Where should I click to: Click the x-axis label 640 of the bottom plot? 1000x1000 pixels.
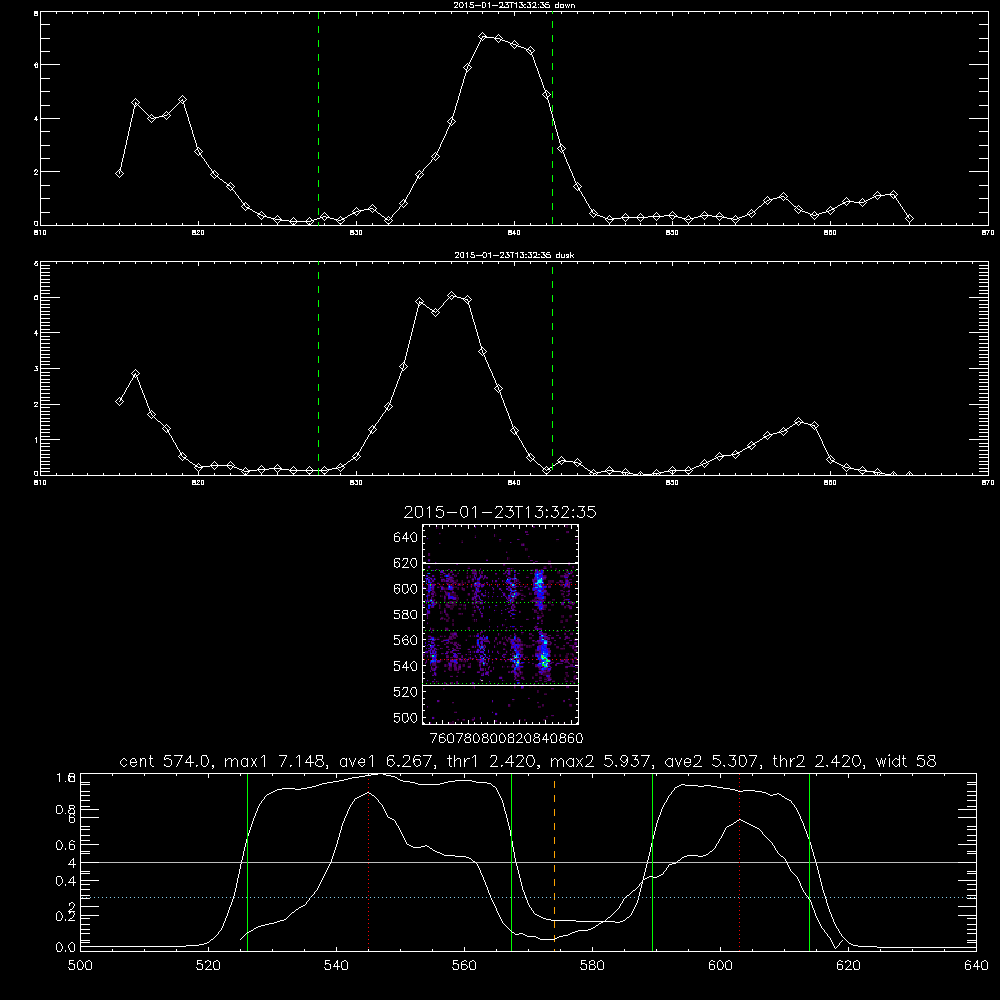(x=976, y=966)
